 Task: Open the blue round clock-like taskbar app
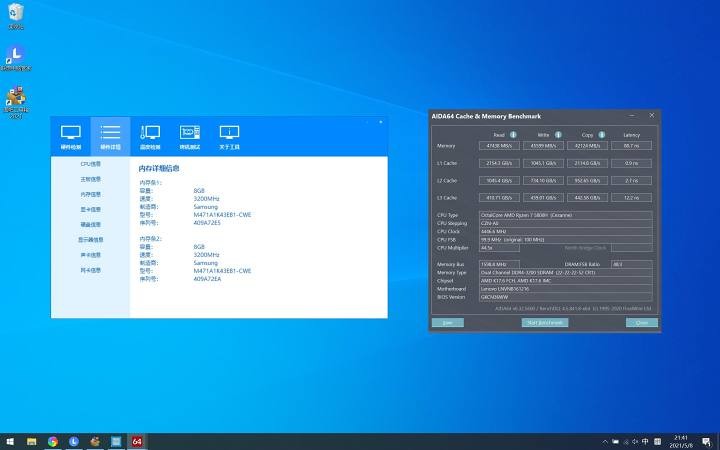[74, 442]
